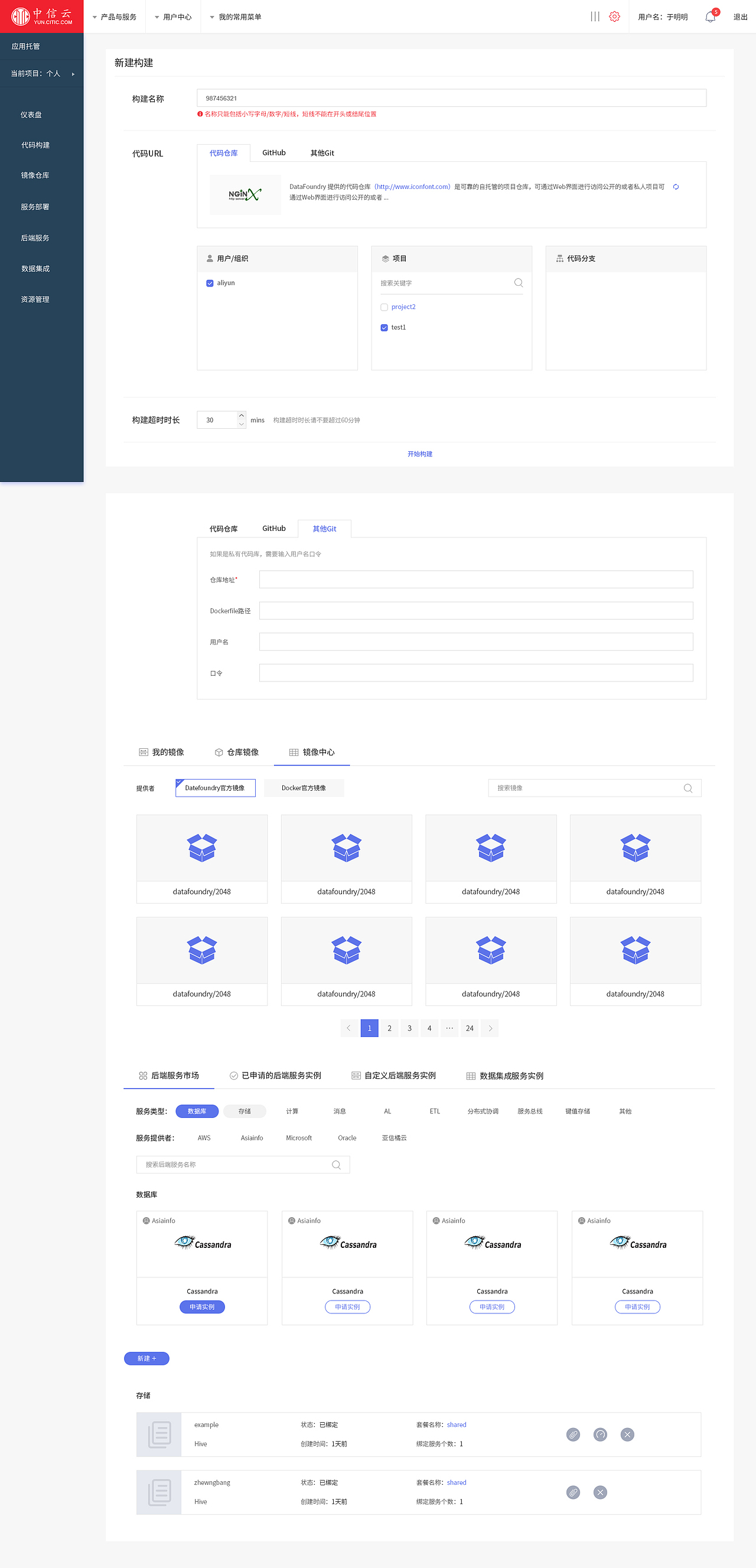Select the Datefoundry官方镜像 provider option
756x1568 pixels.
216,788
